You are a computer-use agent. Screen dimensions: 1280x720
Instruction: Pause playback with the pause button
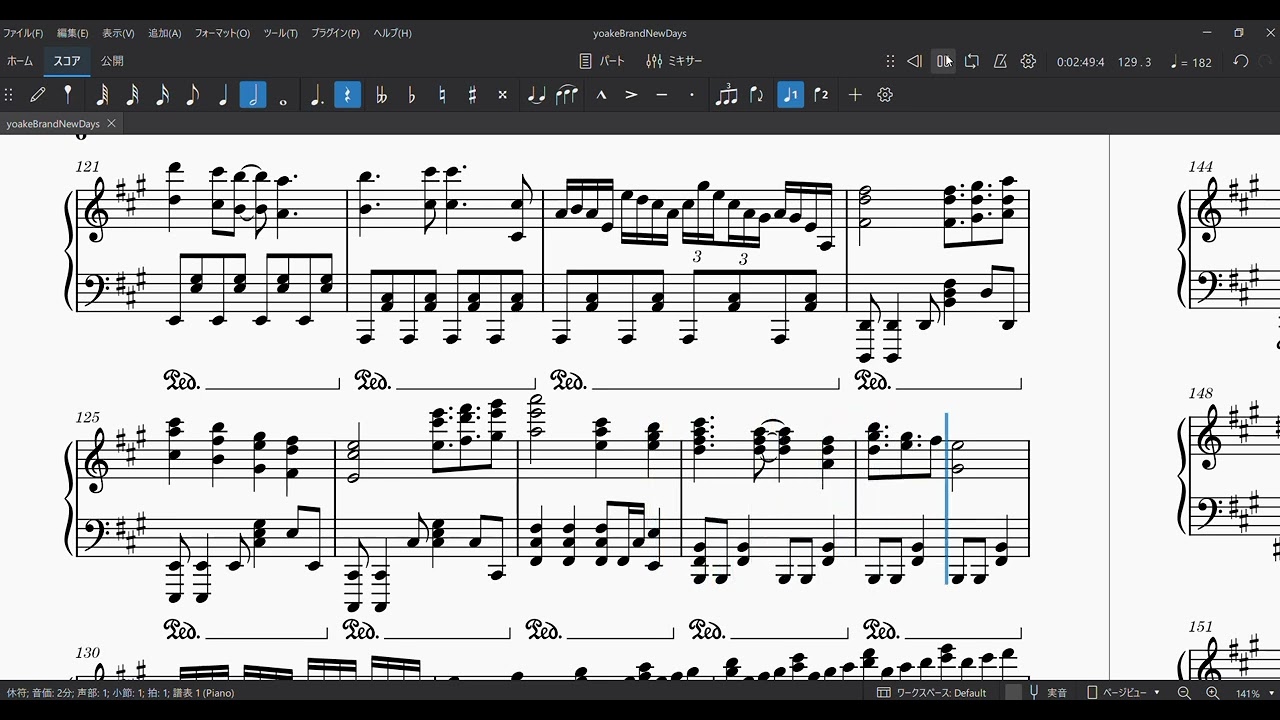point(943,62)
